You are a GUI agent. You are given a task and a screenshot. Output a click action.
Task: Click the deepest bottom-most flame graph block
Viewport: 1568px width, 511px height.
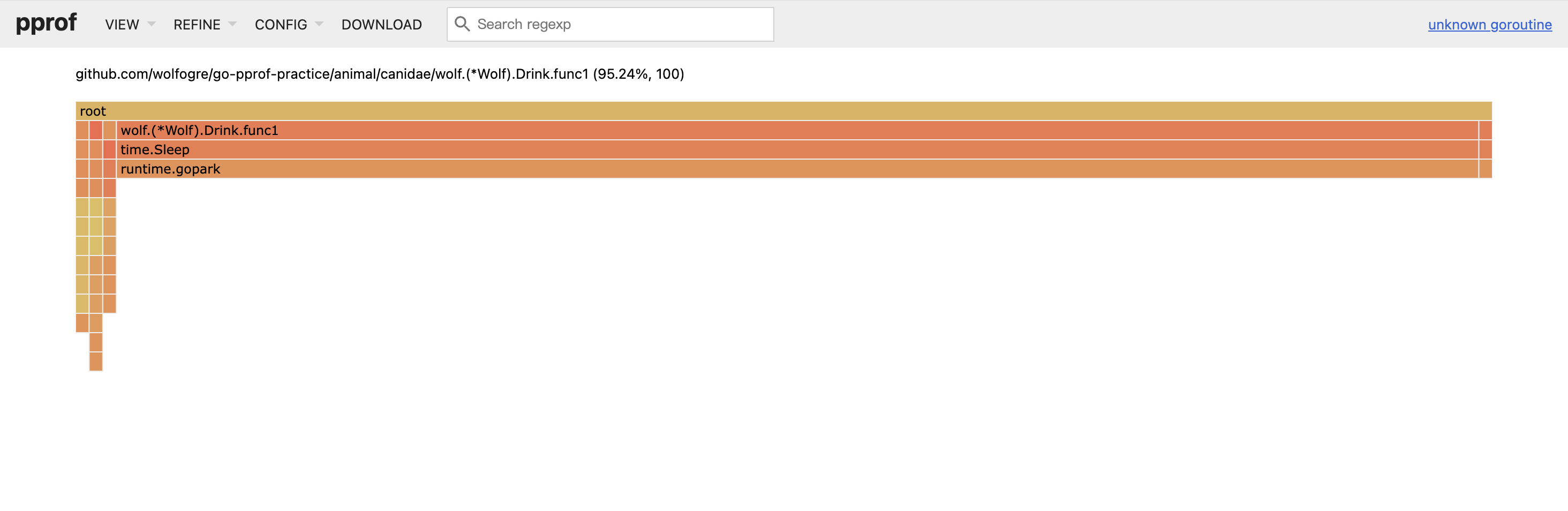(95, 362)
